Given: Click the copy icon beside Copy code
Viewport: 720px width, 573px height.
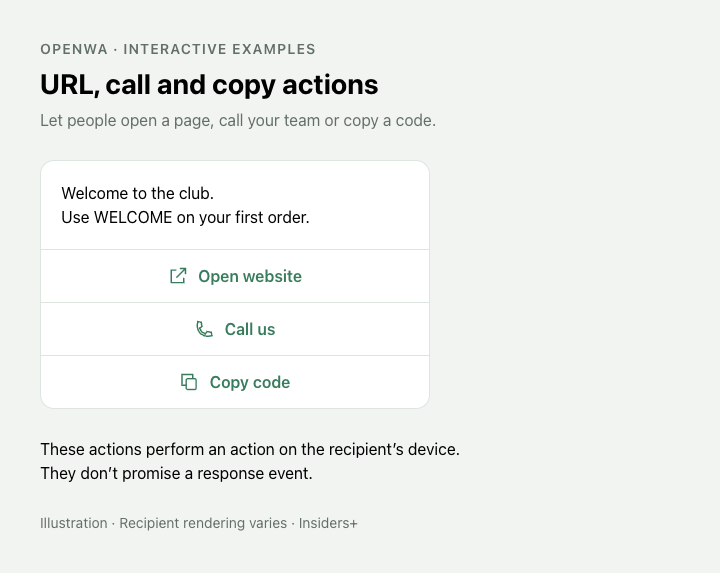Looking at the screenshot, I should (x=189, y=382).
